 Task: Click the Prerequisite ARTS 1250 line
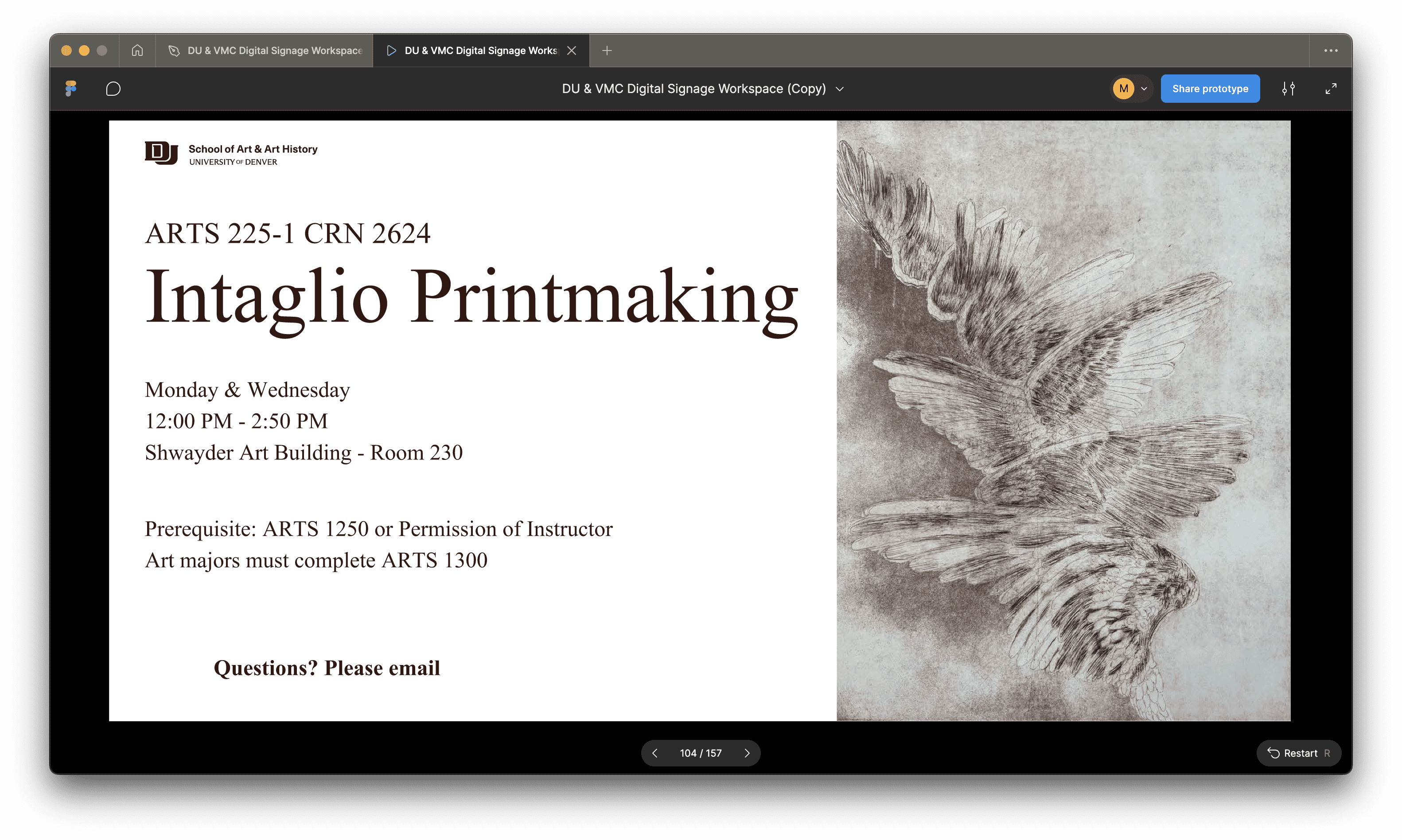tap(379, 529)
